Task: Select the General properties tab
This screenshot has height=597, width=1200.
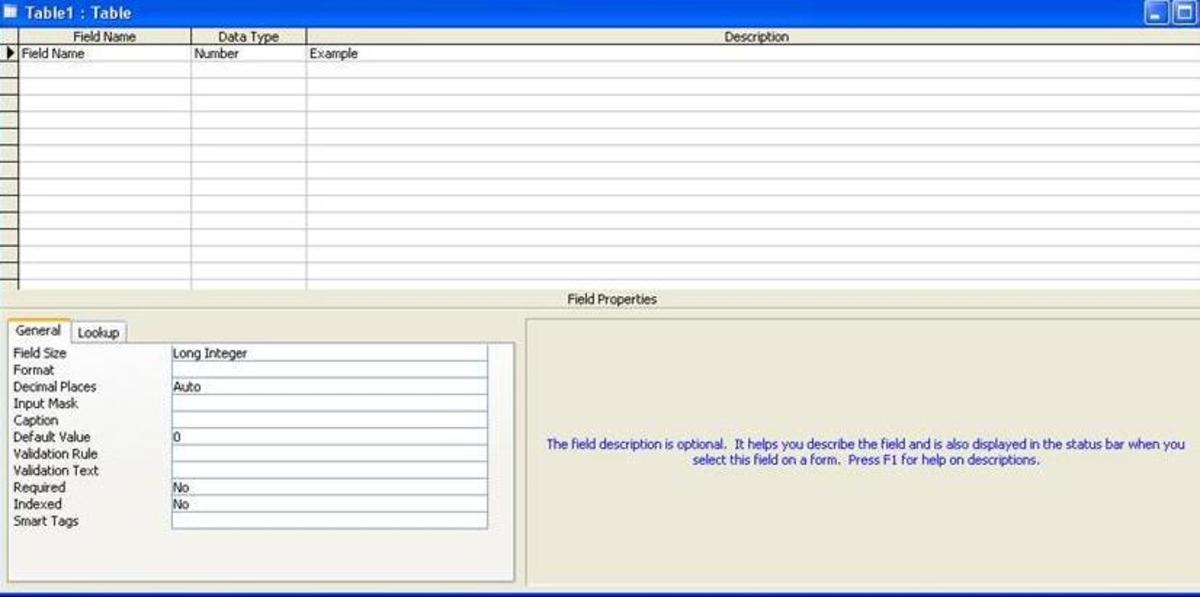Action: click(x=38, y=331)
